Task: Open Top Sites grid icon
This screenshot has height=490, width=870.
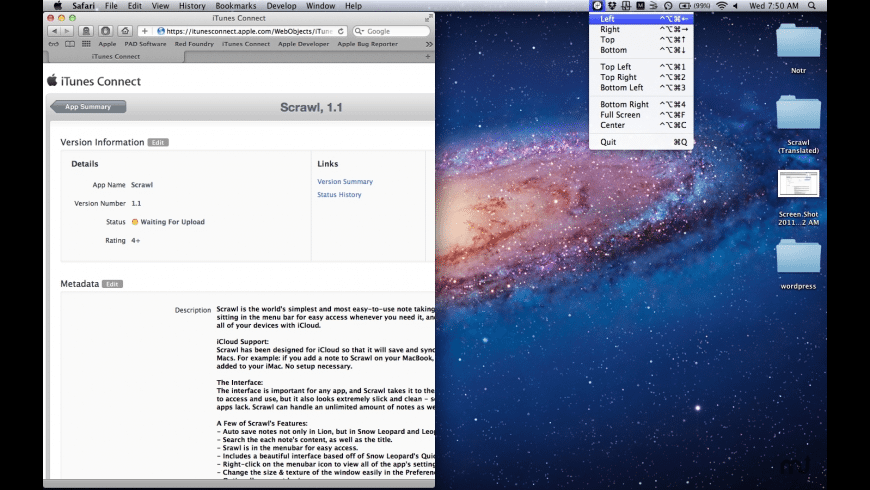Action: pyautogui.click(x=86, y=44)
